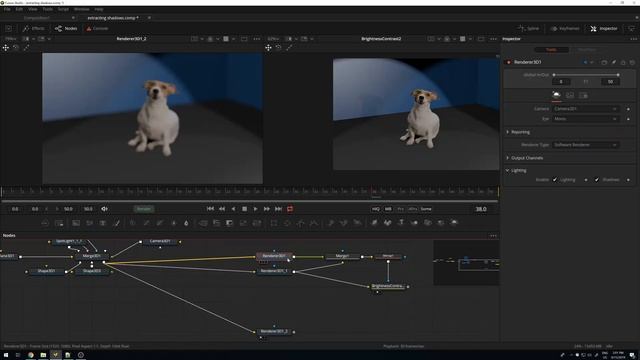The image size is (640, 360).
Task: Open the Spline editor button
Action: click(529, 29)
